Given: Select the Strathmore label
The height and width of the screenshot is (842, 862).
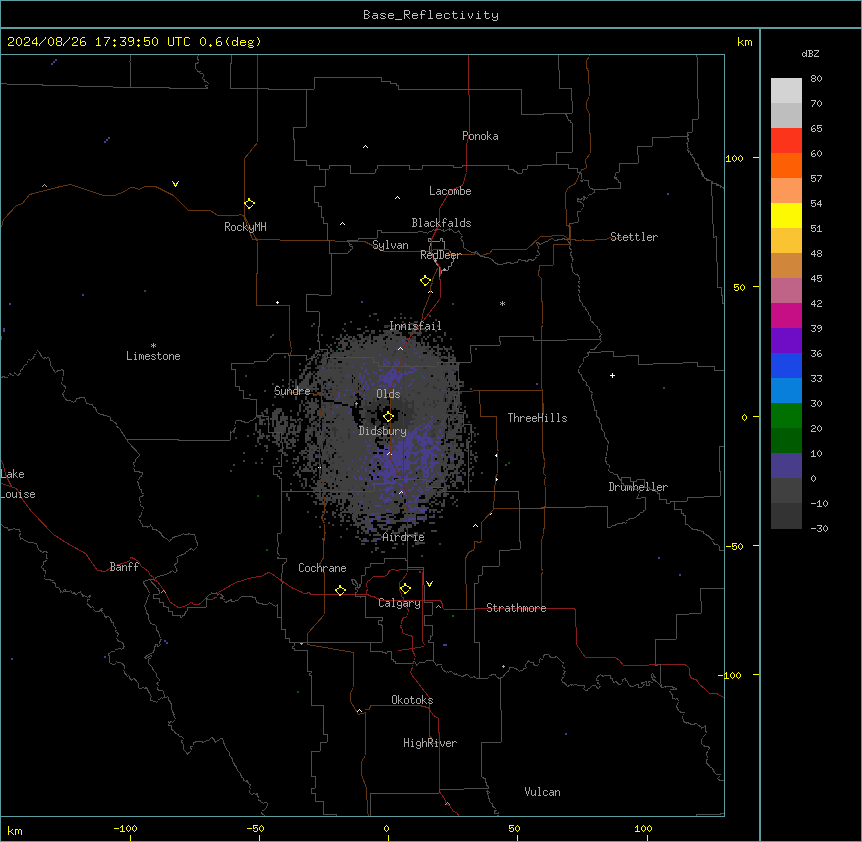Looking at the screenshot, I should click(516, 608).
